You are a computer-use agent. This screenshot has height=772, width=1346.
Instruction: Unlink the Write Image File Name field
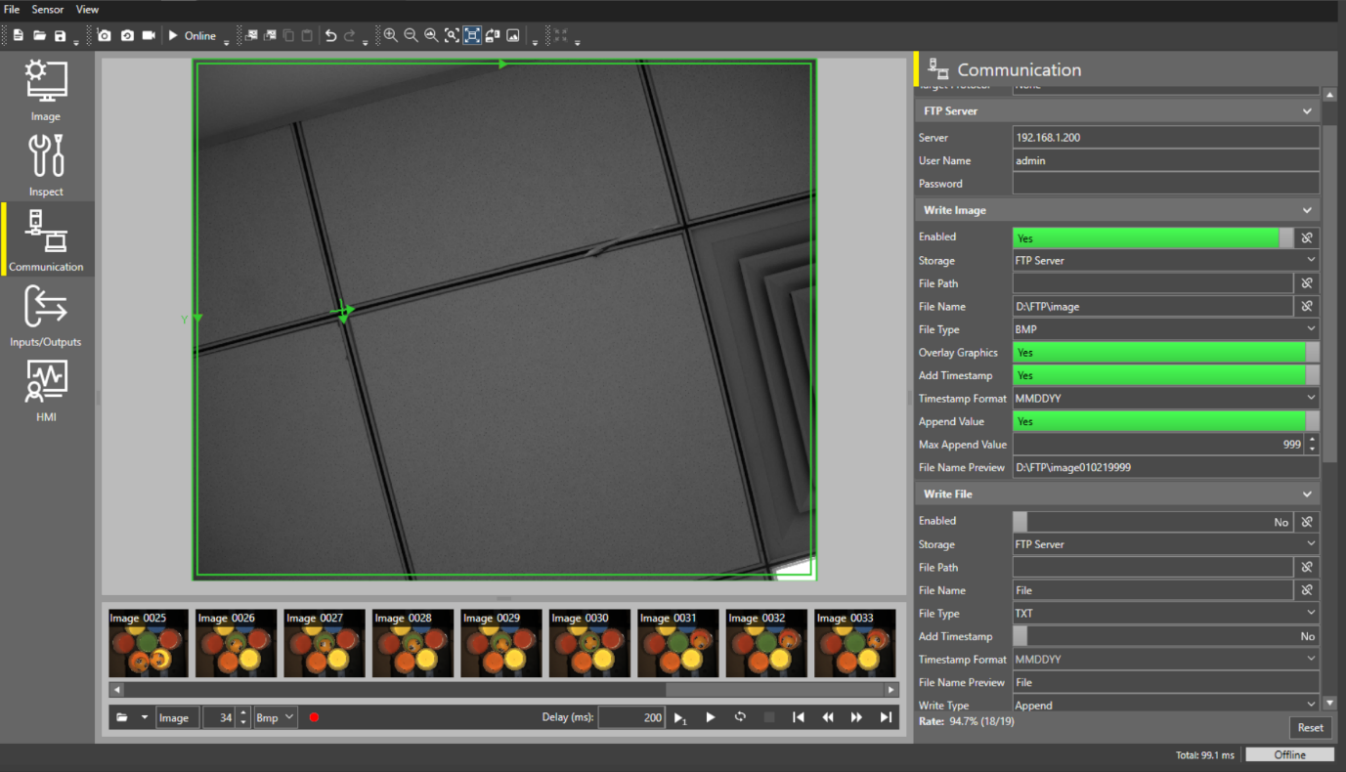coord(1307,307)
